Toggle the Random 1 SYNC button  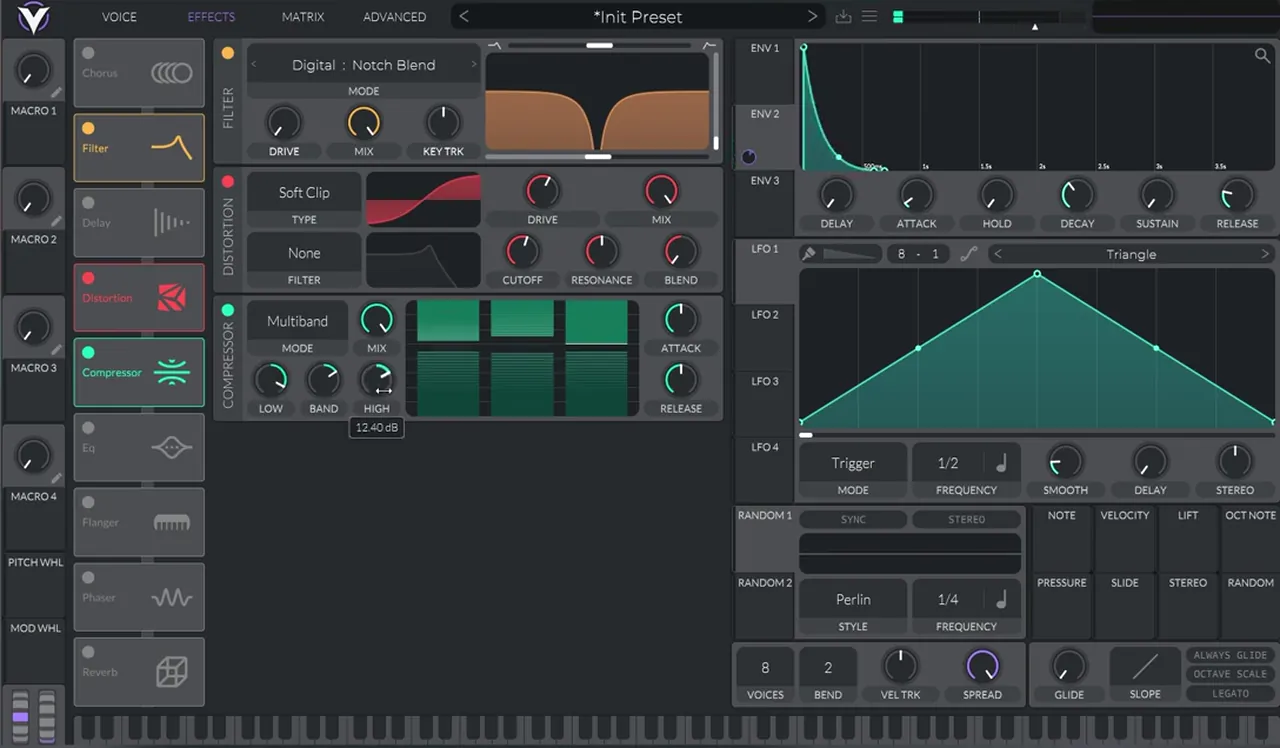853,519
